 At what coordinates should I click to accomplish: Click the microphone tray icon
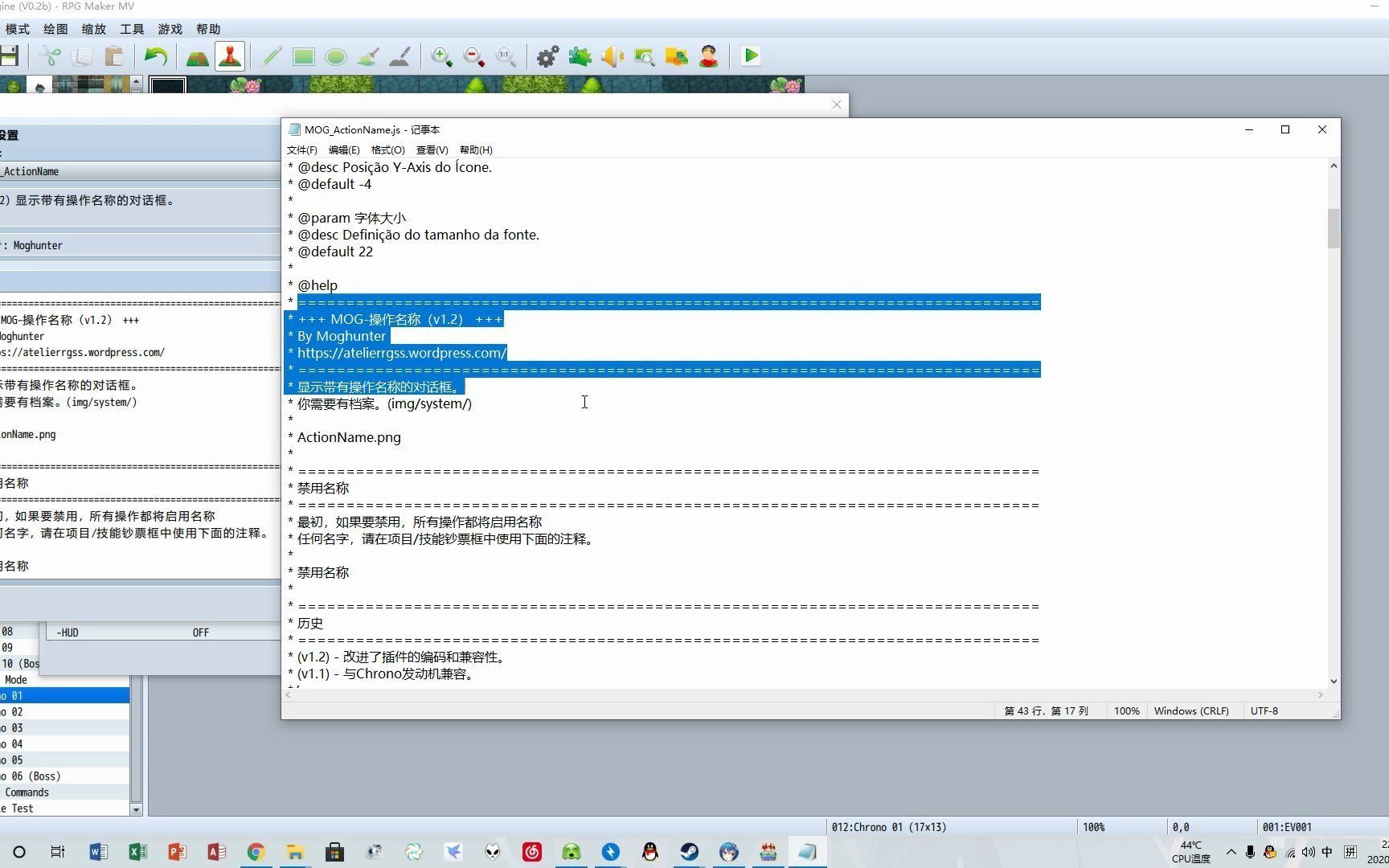coord(1250,852)
